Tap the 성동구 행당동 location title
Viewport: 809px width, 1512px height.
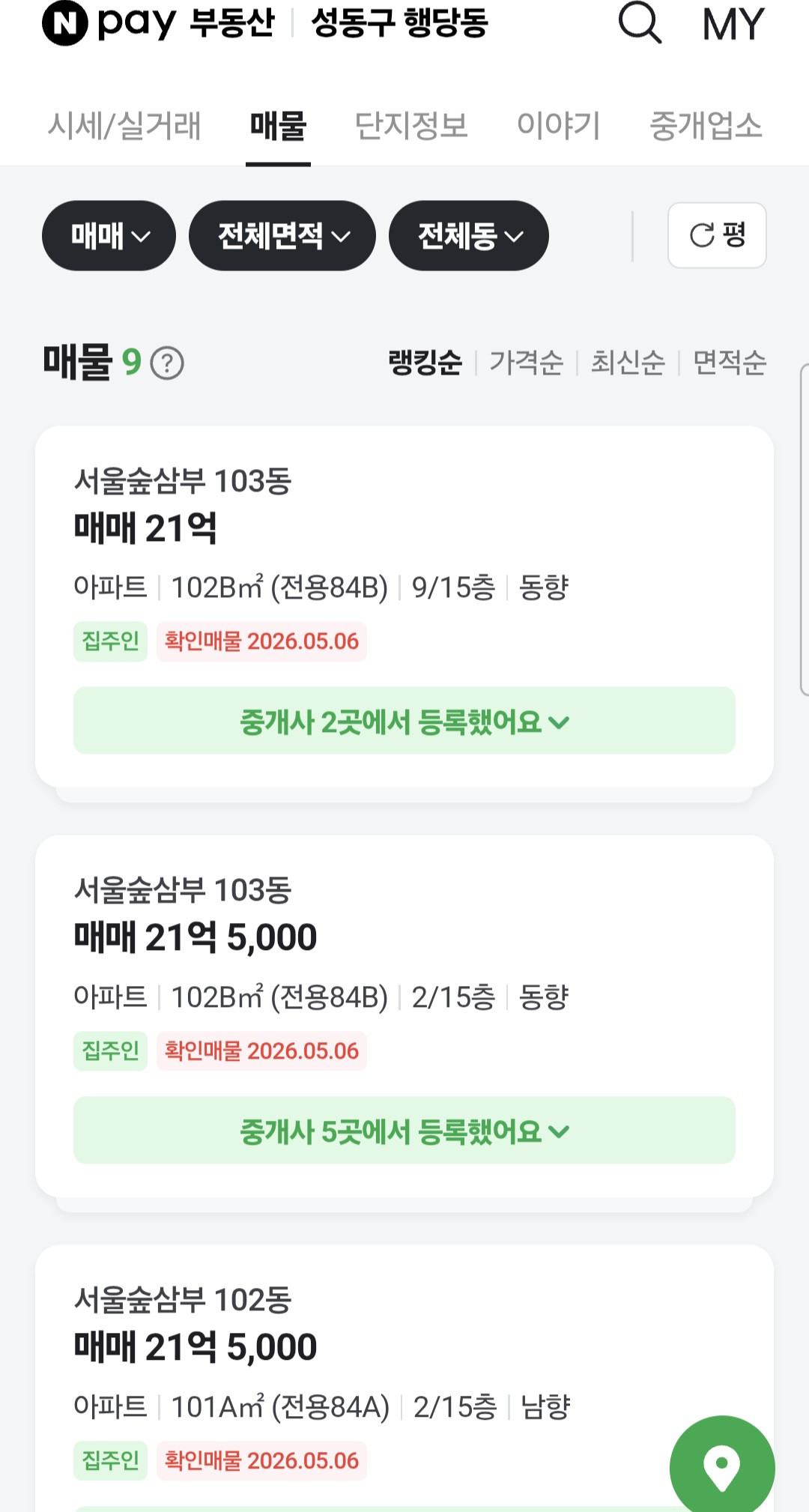coord(400,22)
